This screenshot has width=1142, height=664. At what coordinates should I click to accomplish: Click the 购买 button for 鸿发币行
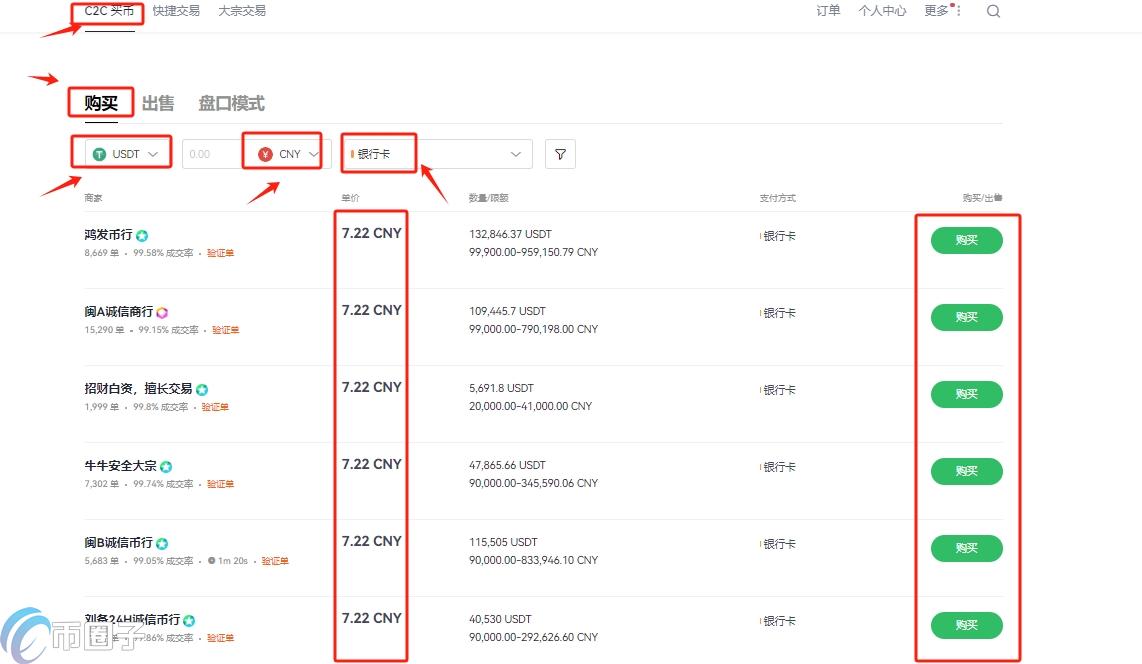coord(966,240)
